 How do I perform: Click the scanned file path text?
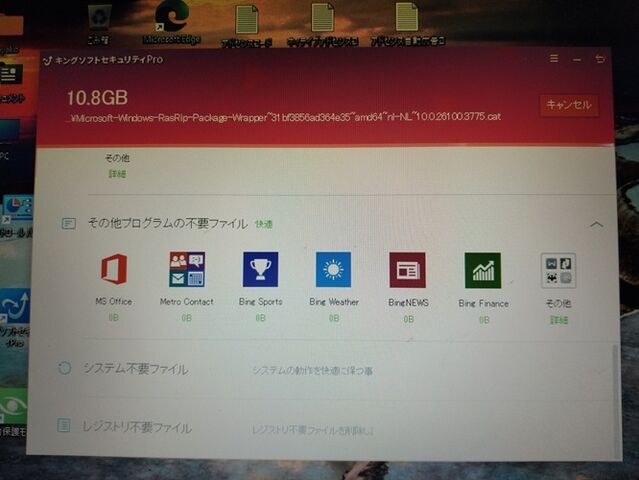tap(284, 117)
